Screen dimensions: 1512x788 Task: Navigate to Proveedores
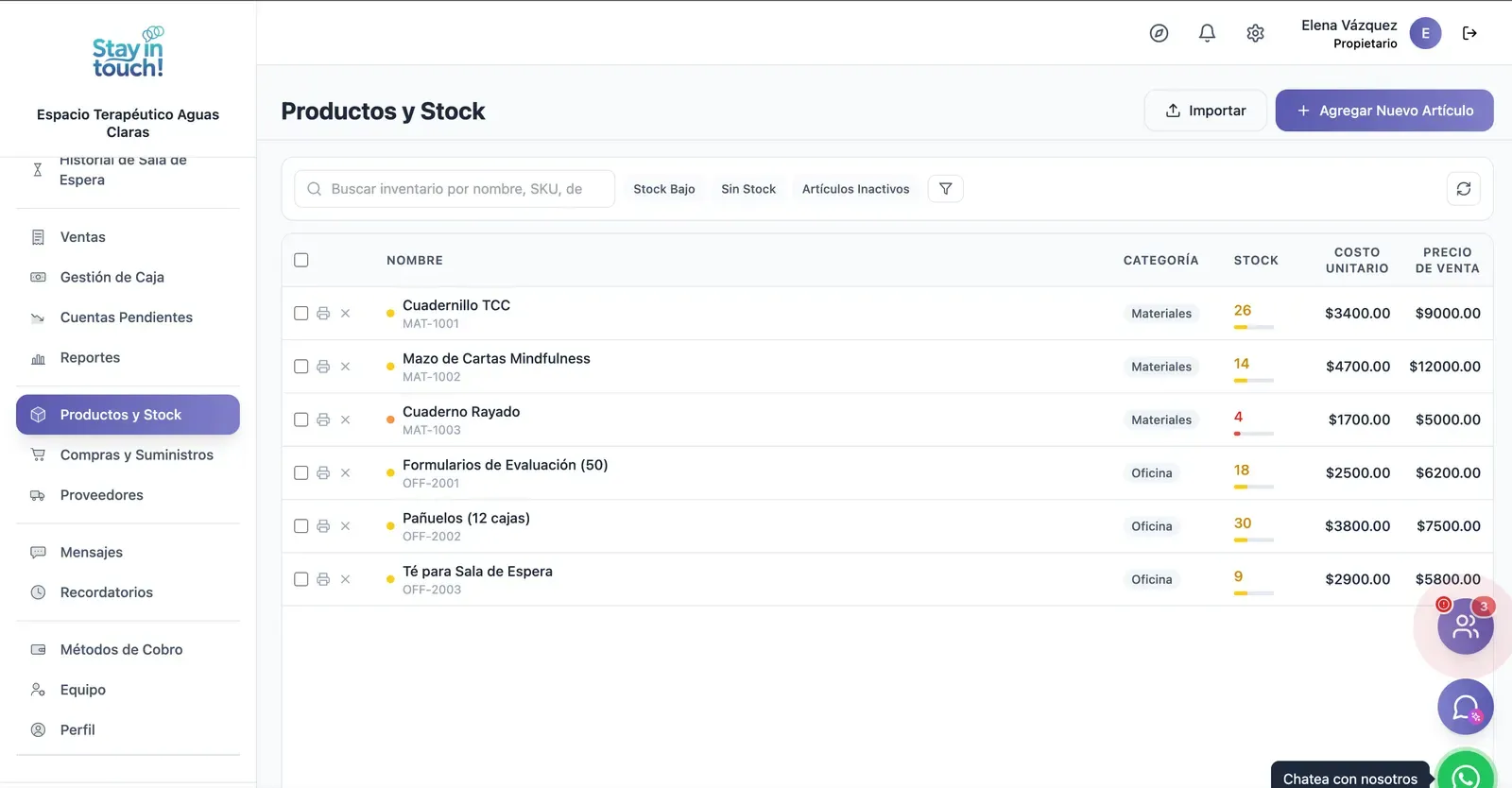tap(128, 495)
